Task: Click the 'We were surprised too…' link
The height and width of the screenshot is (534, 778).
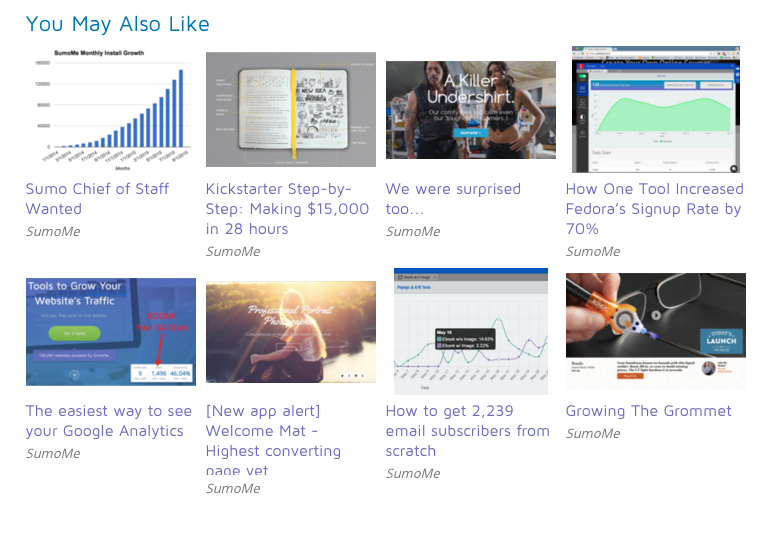Action: point(453,199)
